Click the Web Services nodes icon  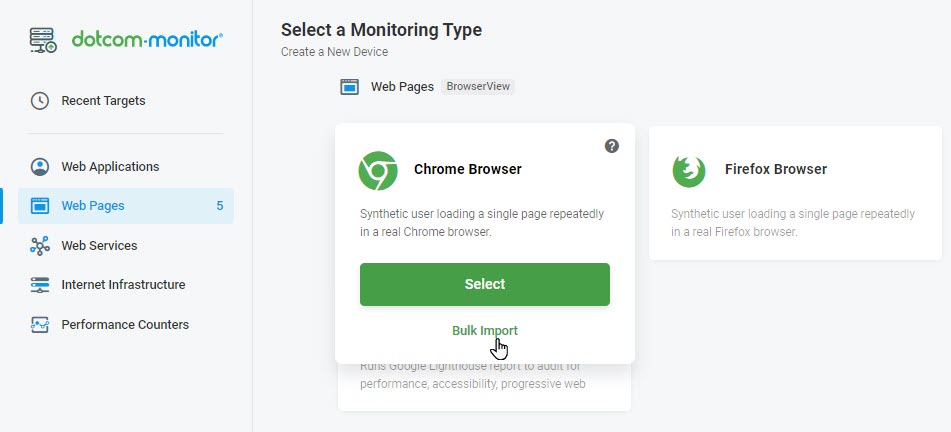40,246
